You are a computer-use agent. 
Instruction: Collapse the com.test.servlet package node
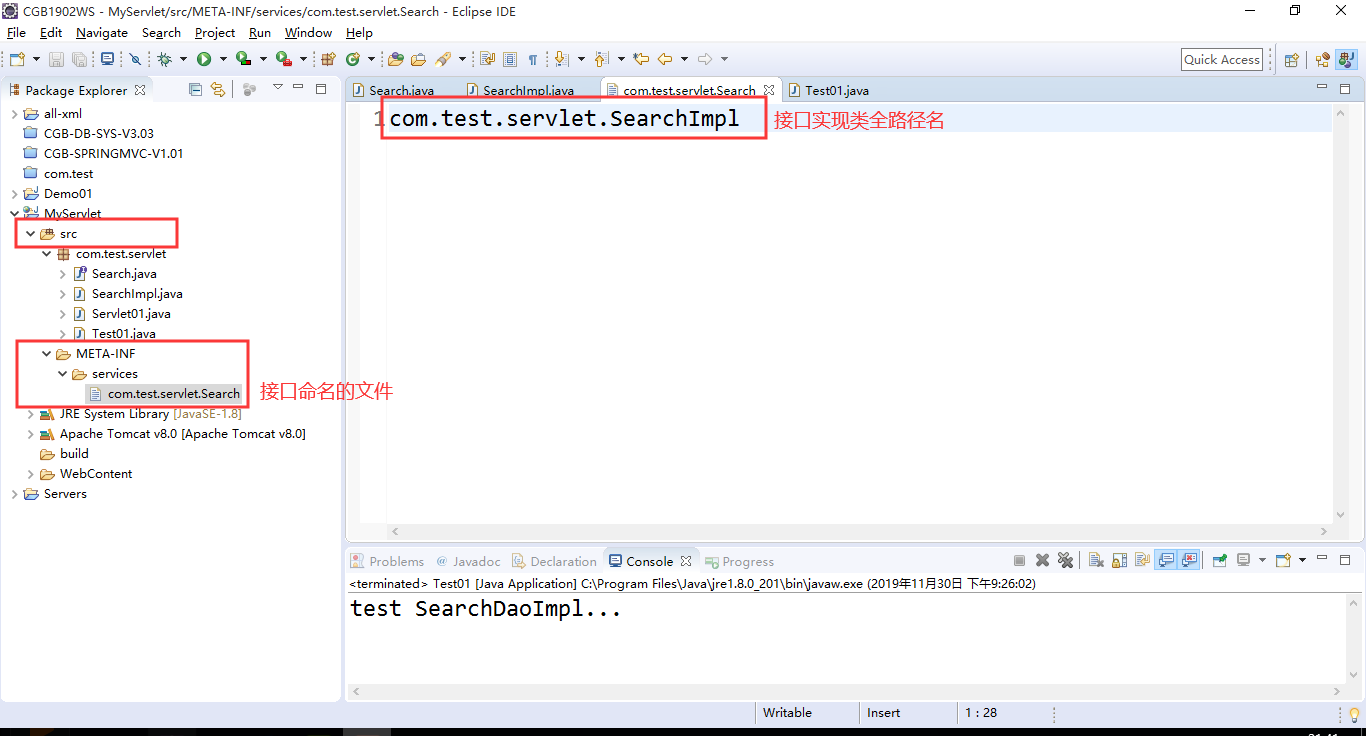(x=47, y=254)
